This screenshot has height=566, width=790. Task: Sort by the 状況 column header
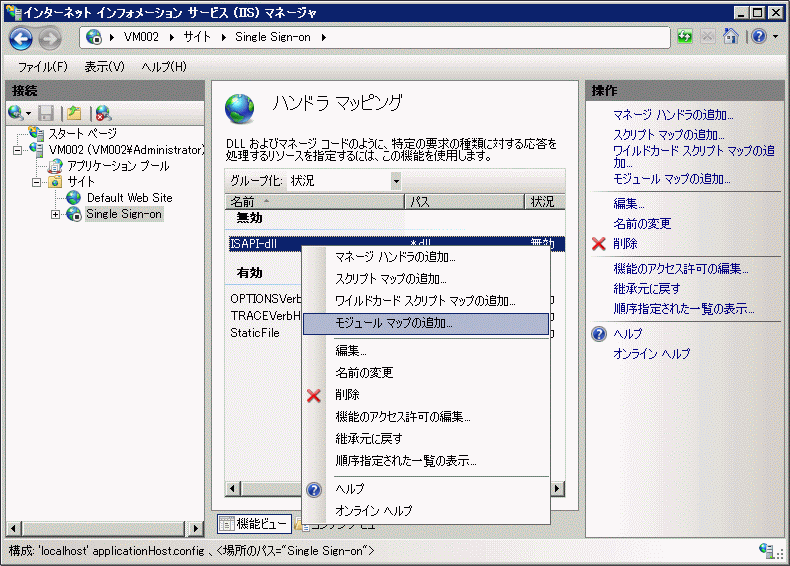545,202
